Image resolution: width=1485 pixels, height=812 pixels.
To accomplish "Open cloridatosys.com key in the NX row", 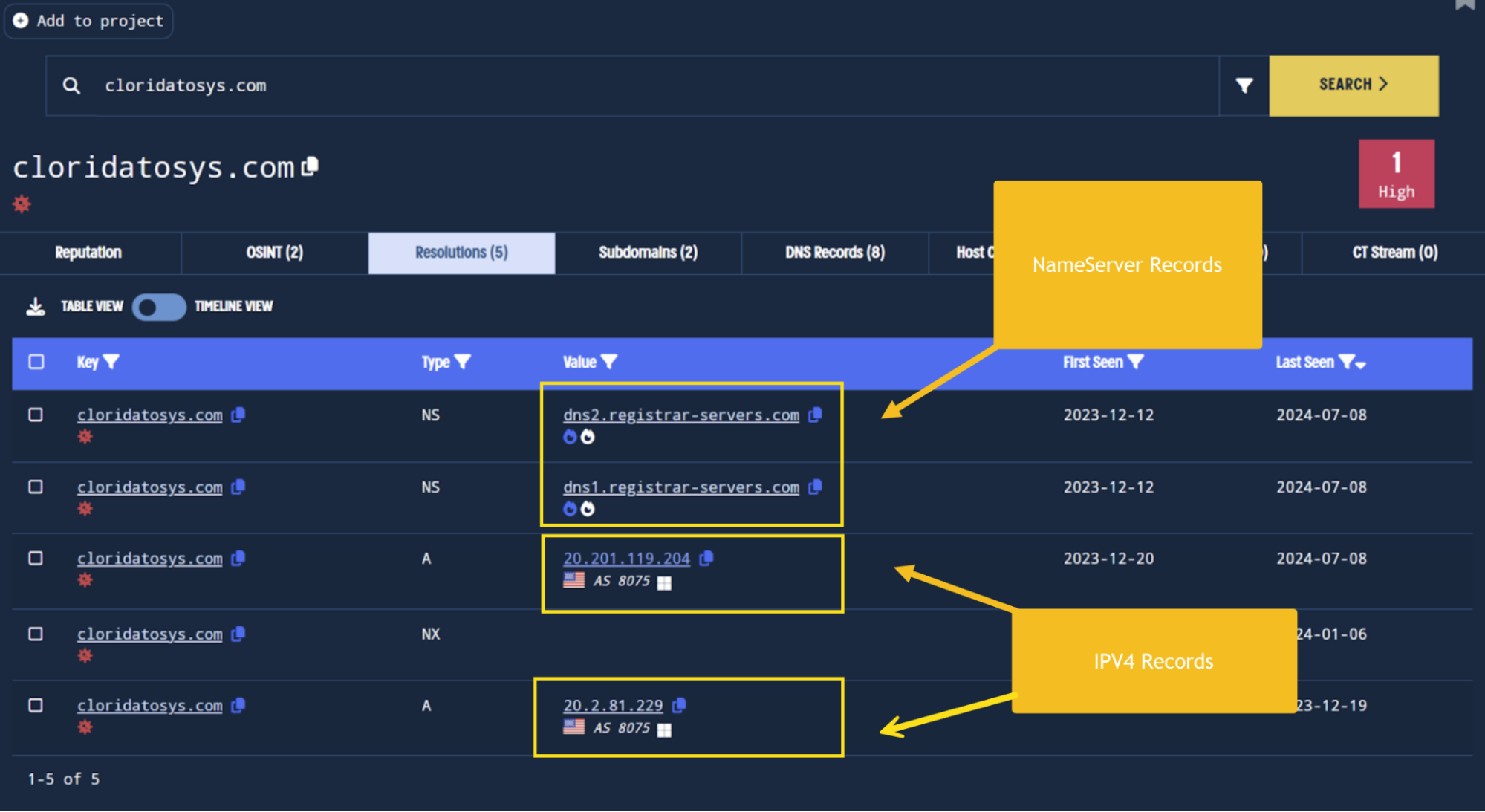I will click(x=150, y=634).
